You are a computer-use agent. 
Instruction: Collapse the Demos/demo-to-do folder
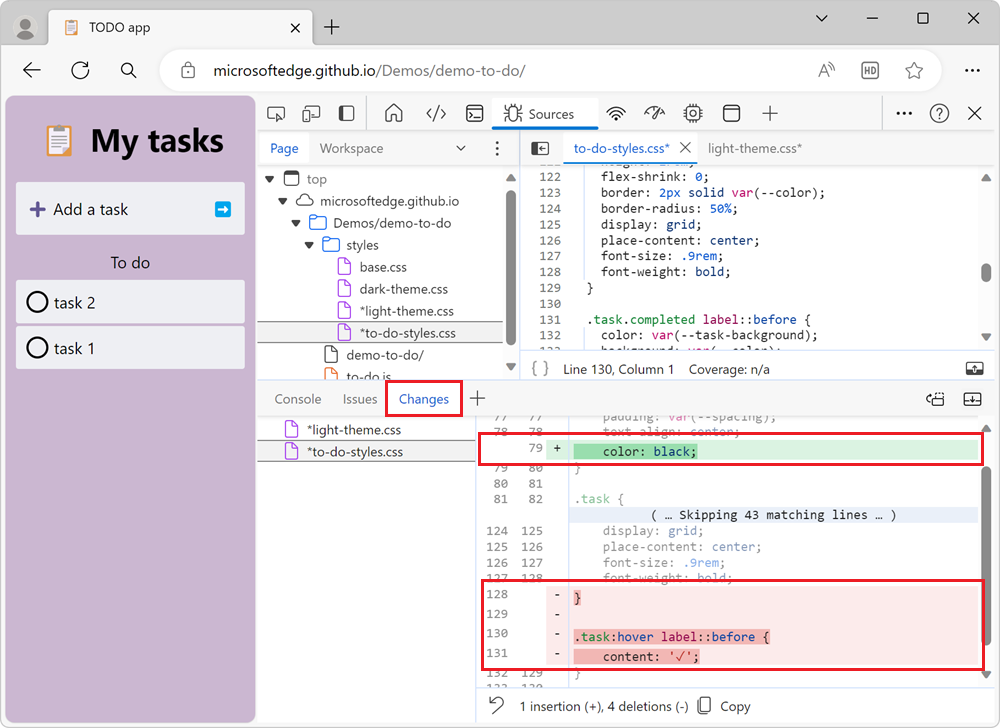pyautogui.click(x=296, y=223)
